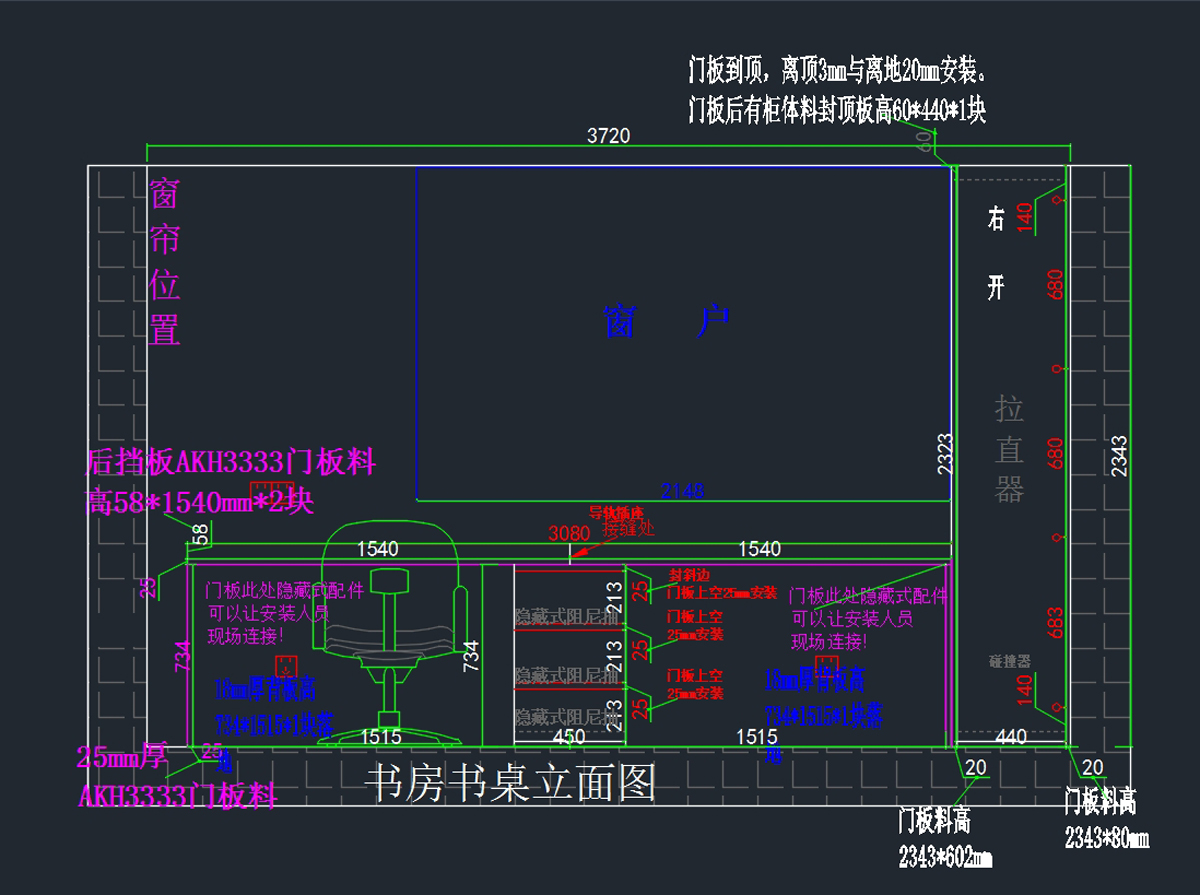Select the 书房书桌立面图 title text
The height and width of the screenshot is (895, 1200).
tap(511, 783)
